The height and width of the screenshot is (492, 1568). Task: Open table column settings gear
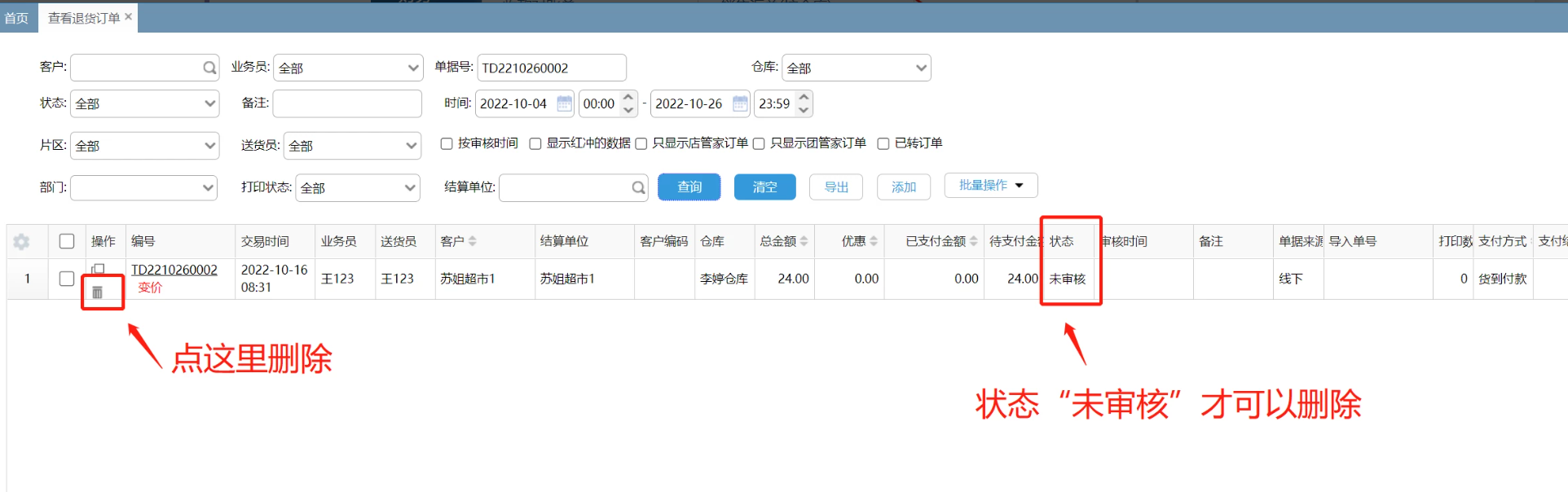(22, 241)
